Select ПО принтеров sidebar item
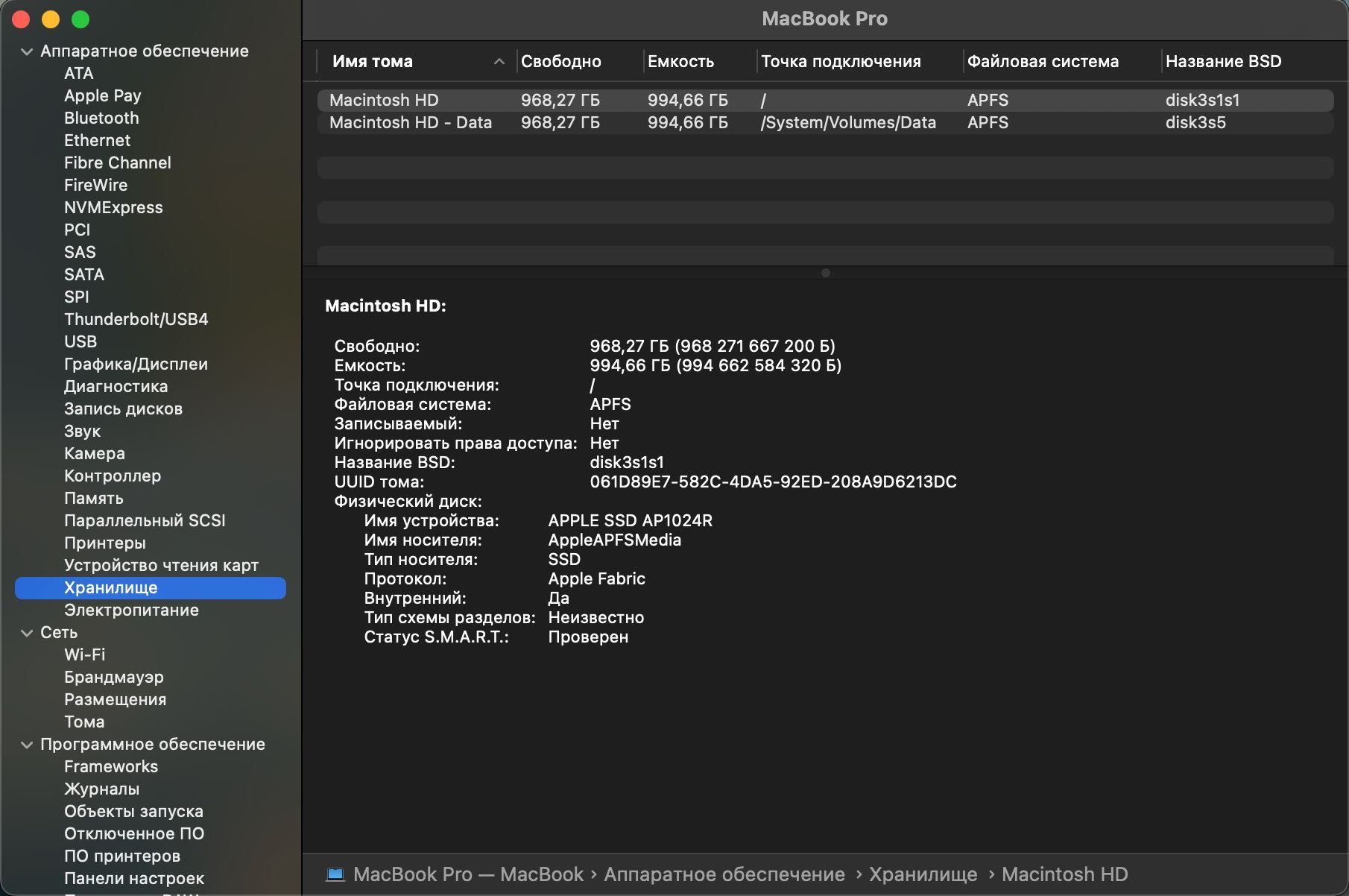The height and width of the screenshot is (896, 1349). pyautogui.click(x=122, y=856)
